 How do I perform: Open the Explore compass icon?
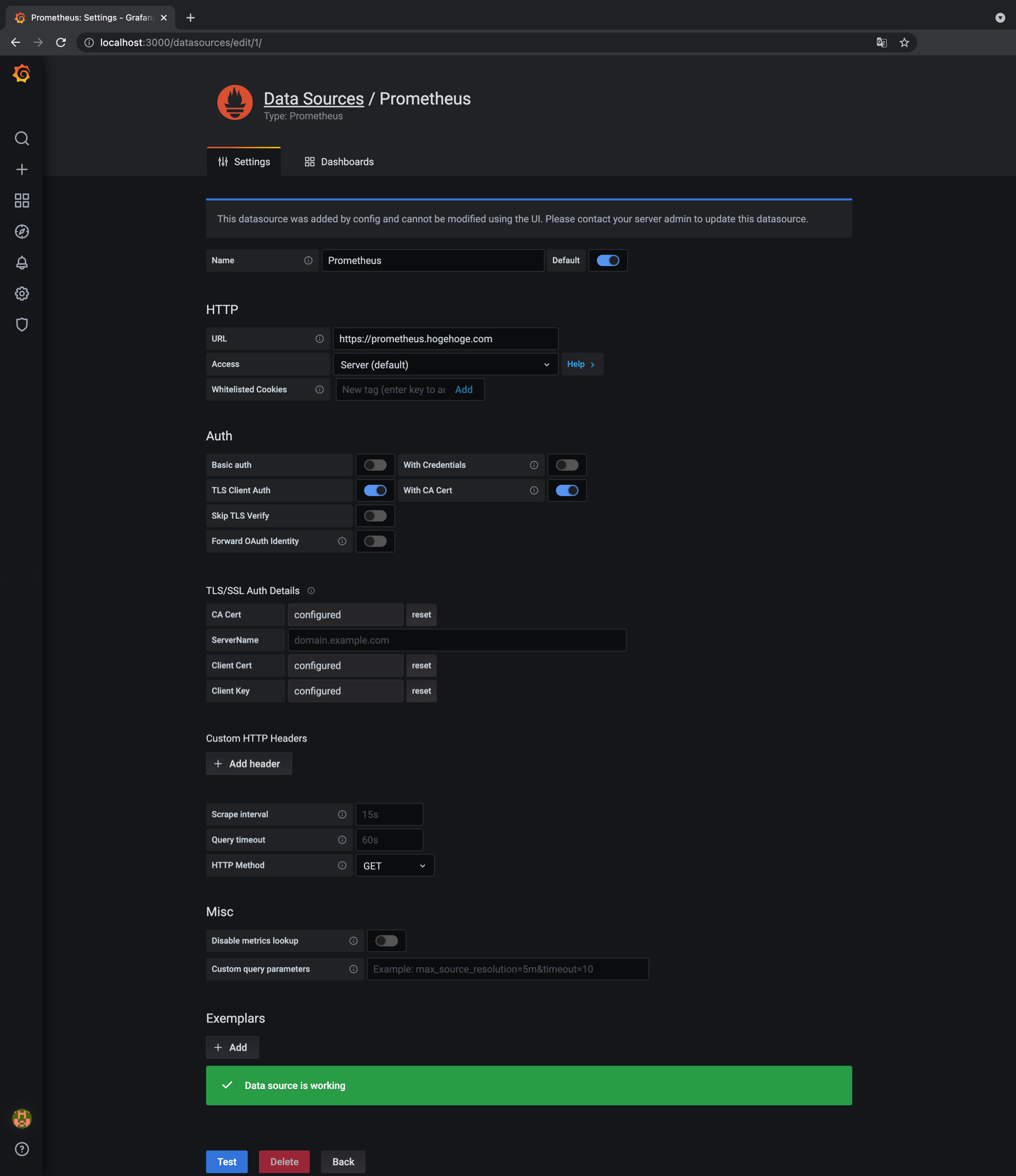[x=21, y=231]
